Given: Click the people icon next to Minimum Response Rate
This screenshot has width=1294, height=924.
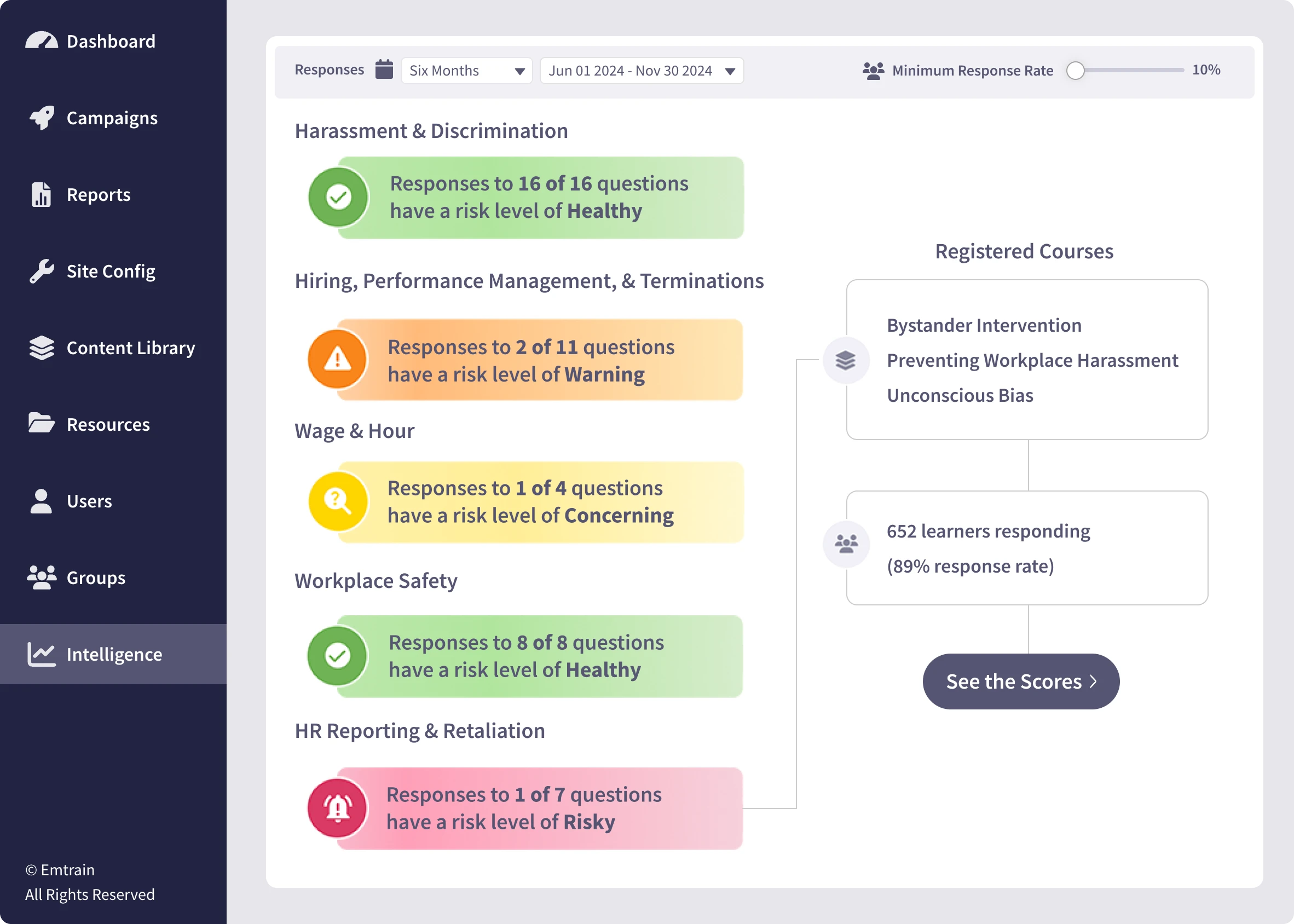Looking at the screenshot, I should coord(873,71).
